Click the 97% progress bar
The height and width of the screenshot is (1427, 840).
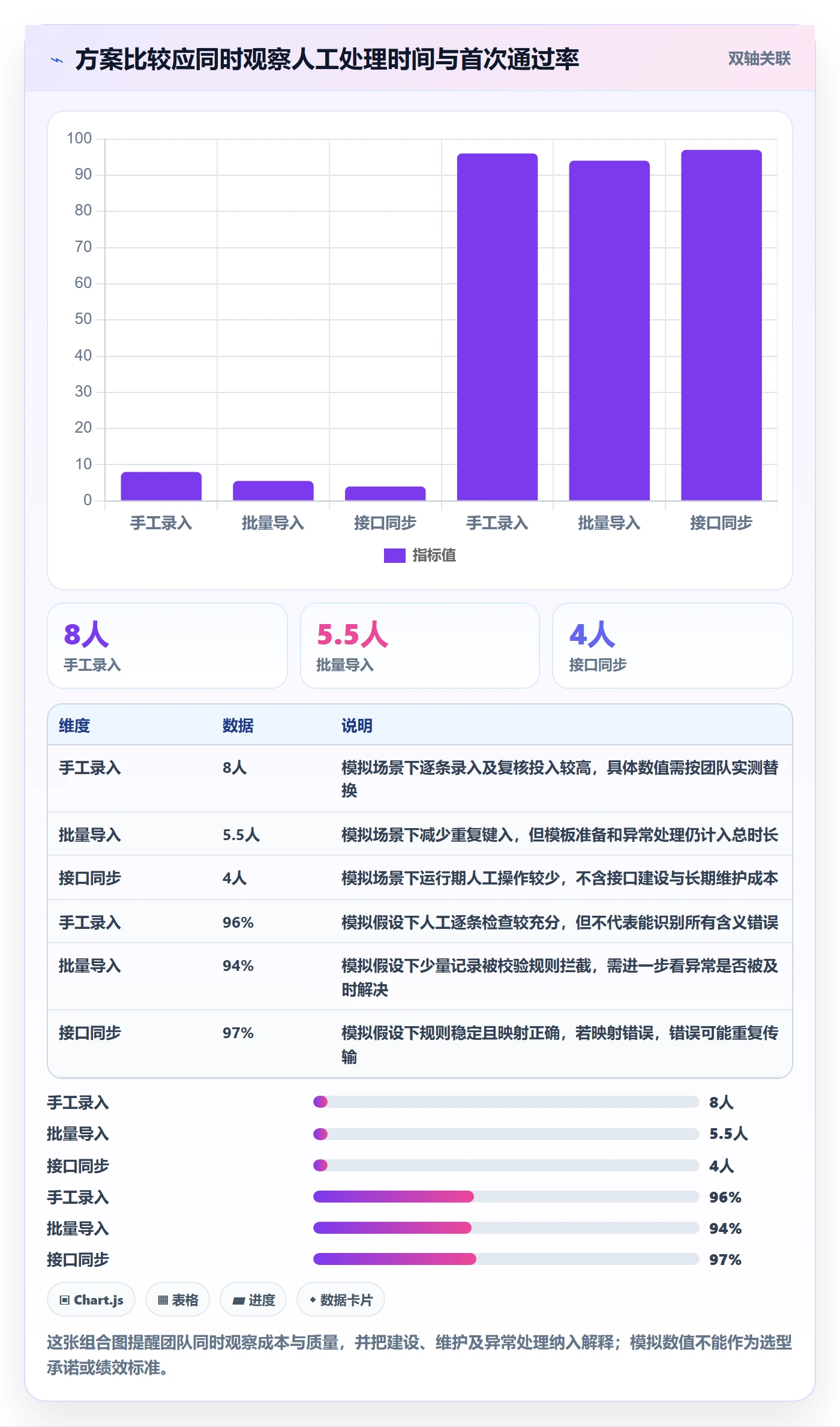click(x=506, y=1259)
